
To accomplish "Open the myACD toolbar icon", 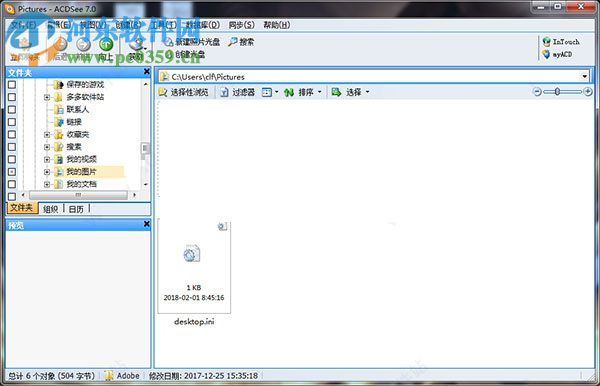I will click(x=558, y=54).
